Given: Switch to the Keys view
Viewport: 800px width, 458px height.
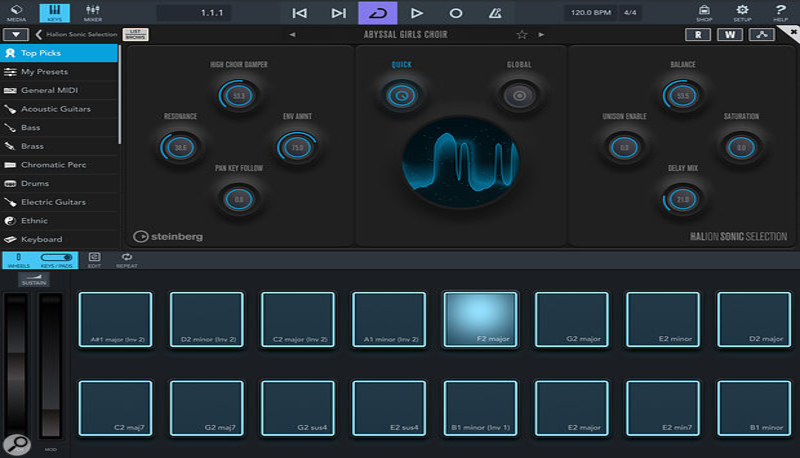Looking at the screenshot, I should pyautogui.click(x=55, y=13).
